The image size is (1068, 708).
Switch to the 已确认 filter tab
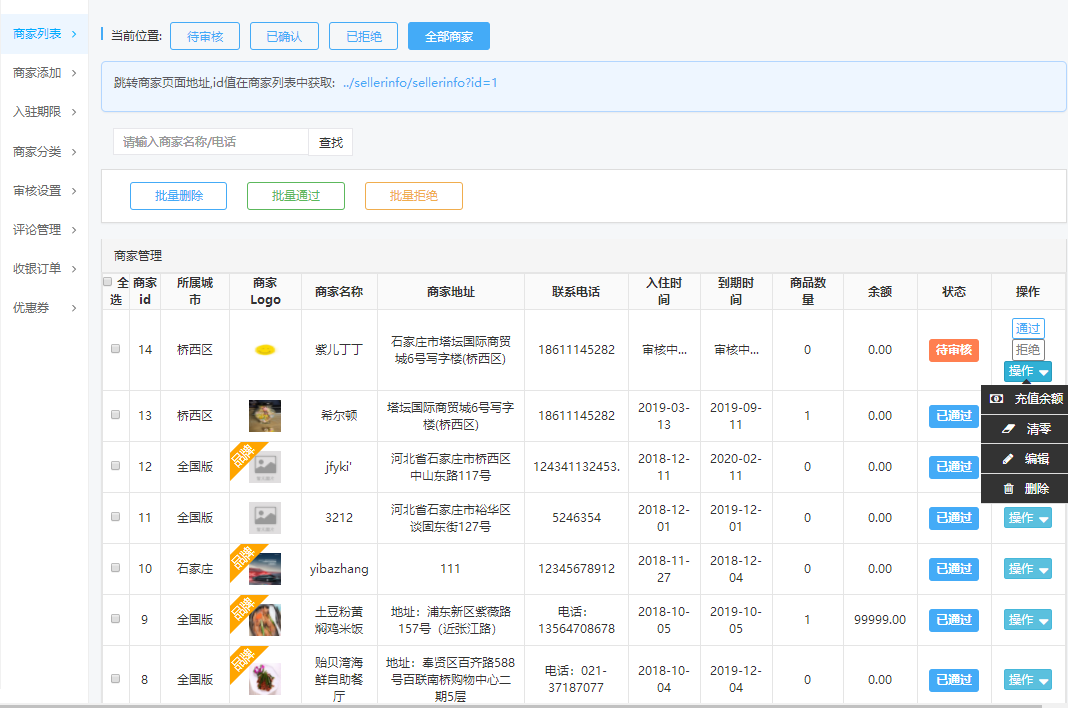[284, 36]
